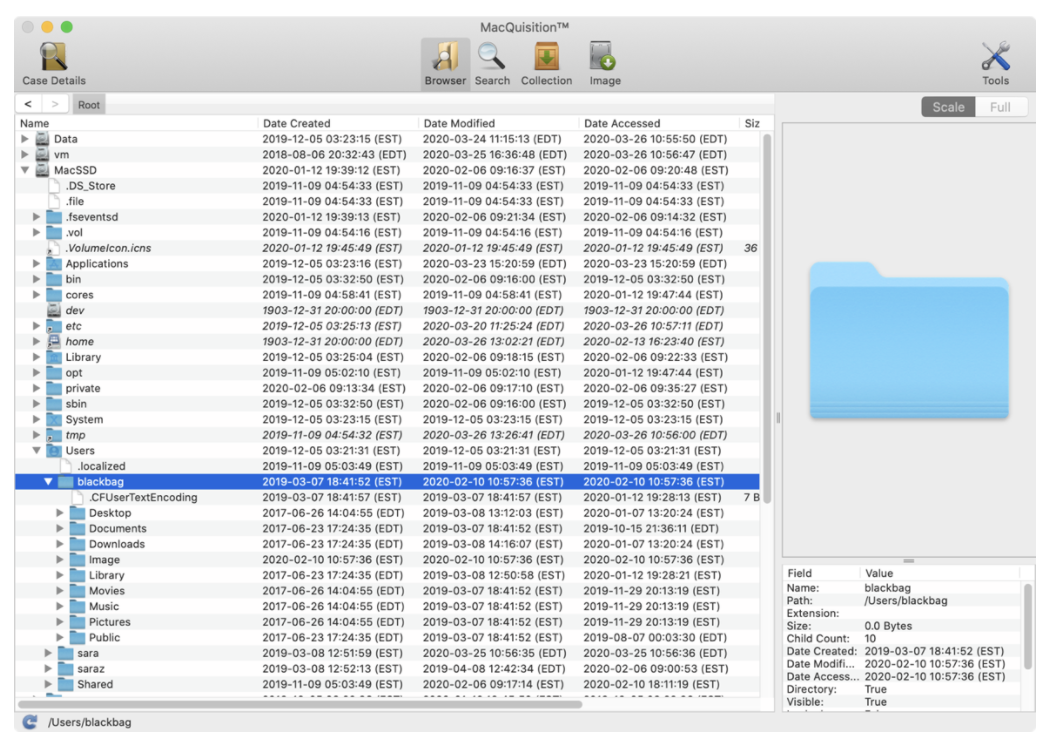Viewport: 1050px width, 746px height.
Task: Select the Public folder row
Action: 387,638
